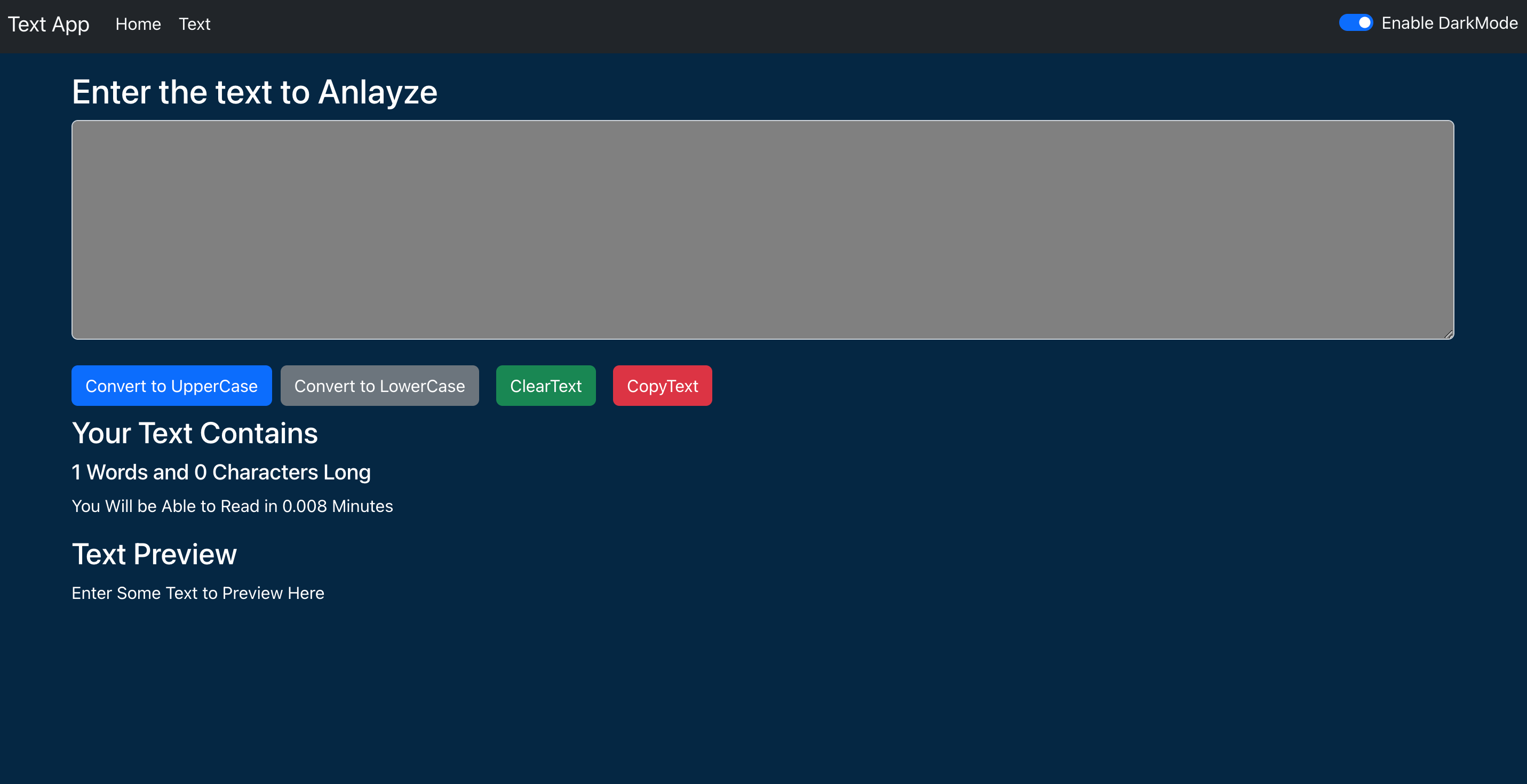The height and width of the screenshot is (784, 1527).
Task: Focus the gray text input area
Action: (762, 230)
